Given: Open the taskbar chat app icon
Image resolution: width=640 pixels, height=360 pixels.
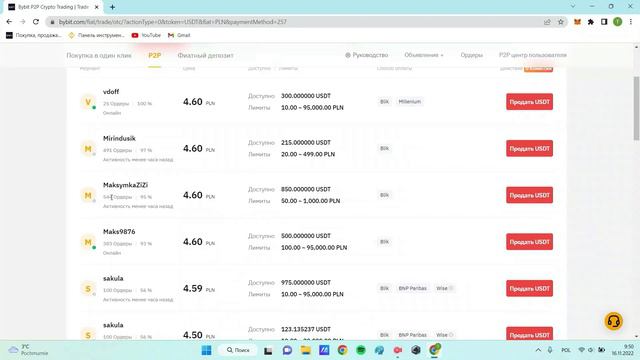Looking at the screenshot, I should click(287, 350).
